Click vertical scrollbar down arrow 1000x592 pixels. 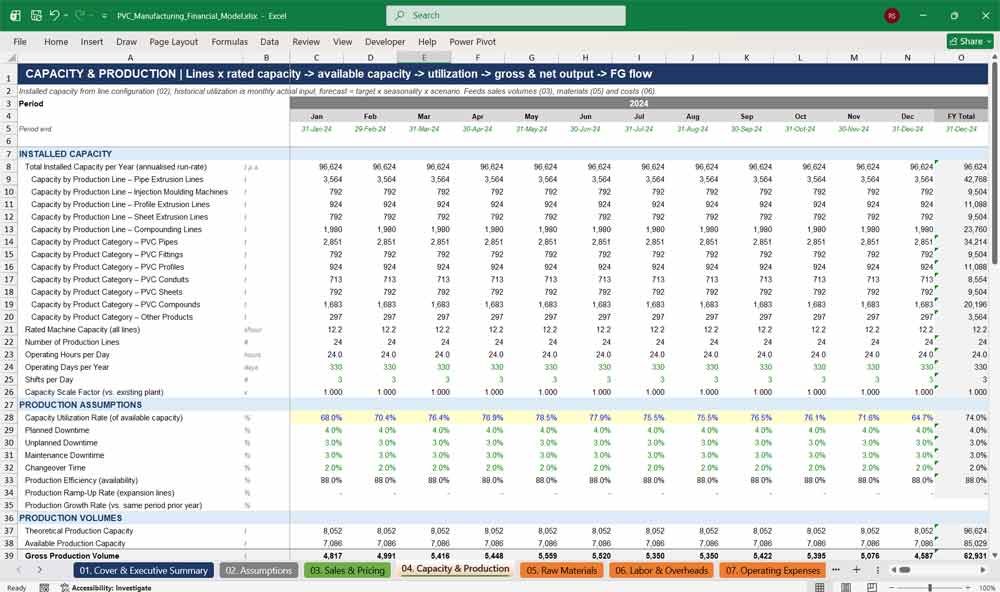[x=994, y=556]
